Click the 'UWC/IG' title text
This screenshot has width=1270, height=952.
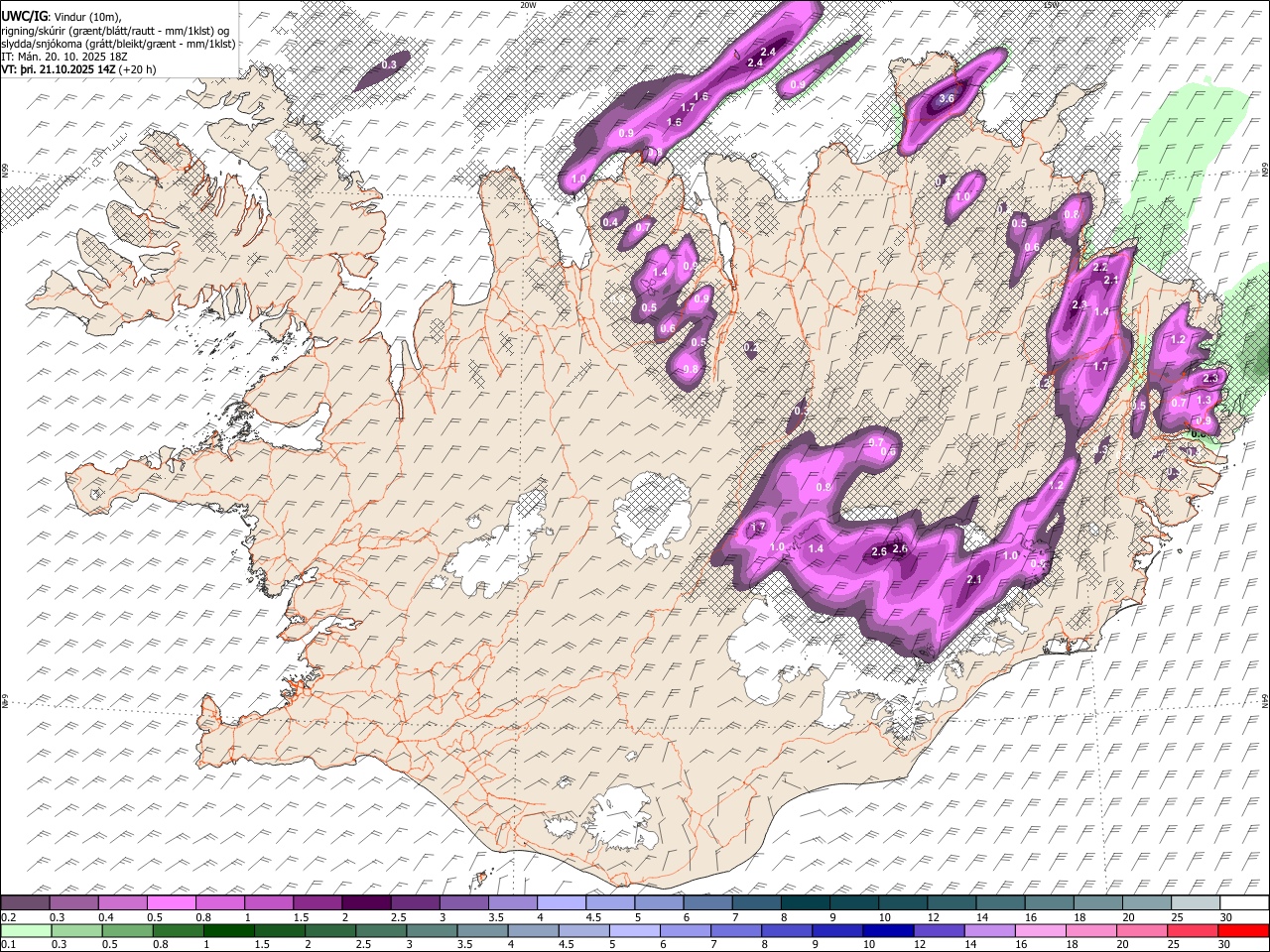point(24,16)
